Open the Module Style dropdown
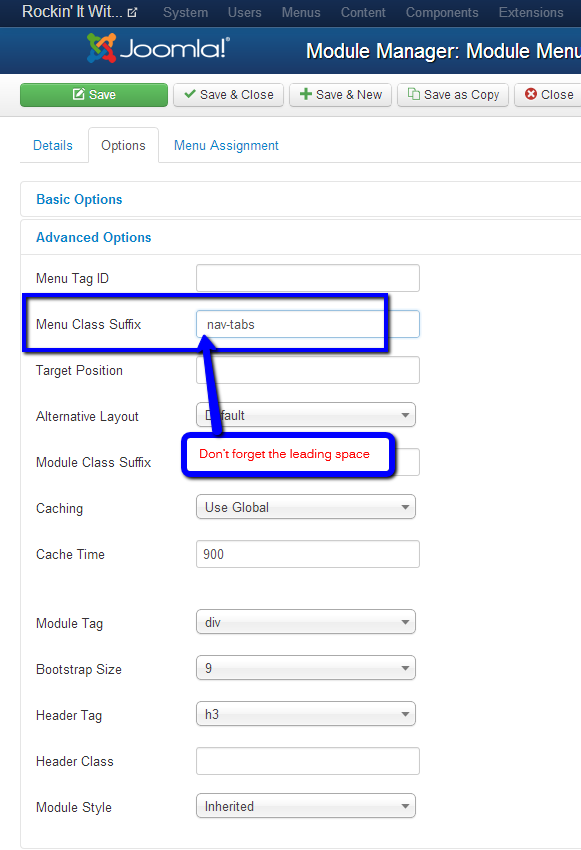 (x=306, y=806)
